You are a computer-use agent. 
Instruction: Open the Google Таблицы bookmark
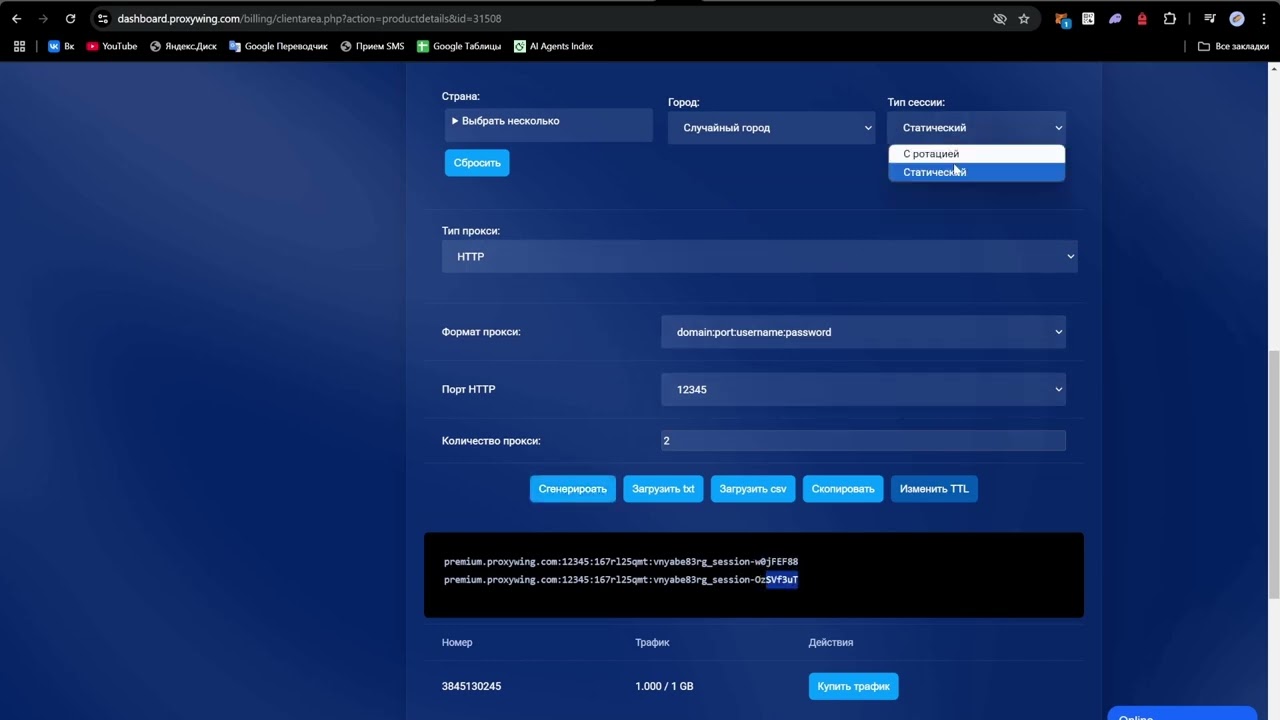coord(459,46)
